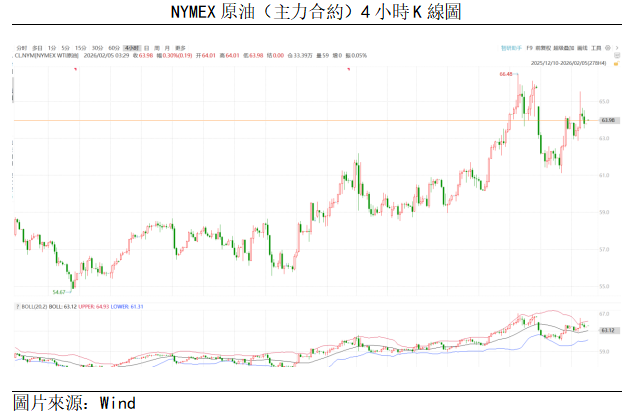Image resolution: width=634 pixels, height=416 pixels.
Task: Select the 15分 timeframe tab
Action: click(80, 47)
